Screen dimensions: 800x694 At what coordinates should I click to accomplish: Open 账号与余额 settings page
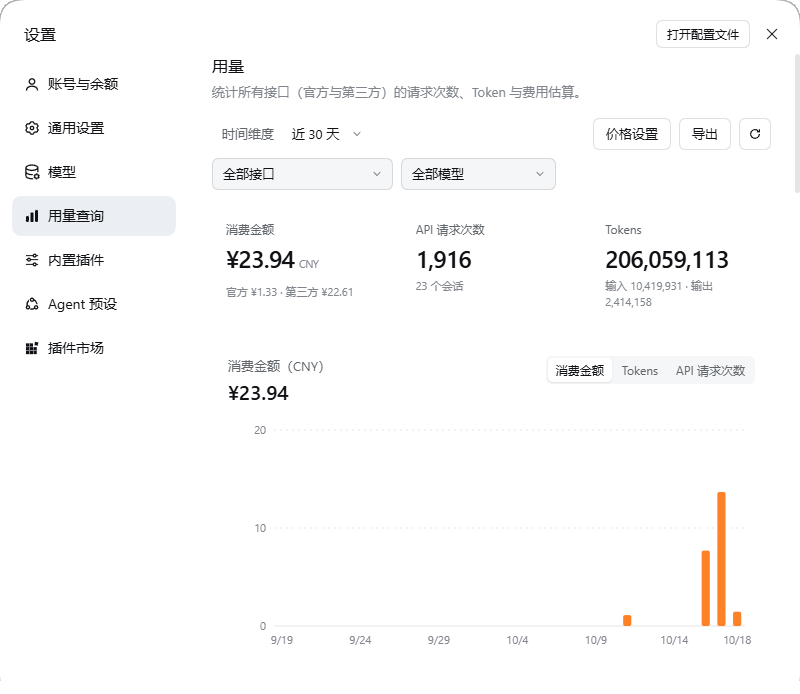point(94,84)
